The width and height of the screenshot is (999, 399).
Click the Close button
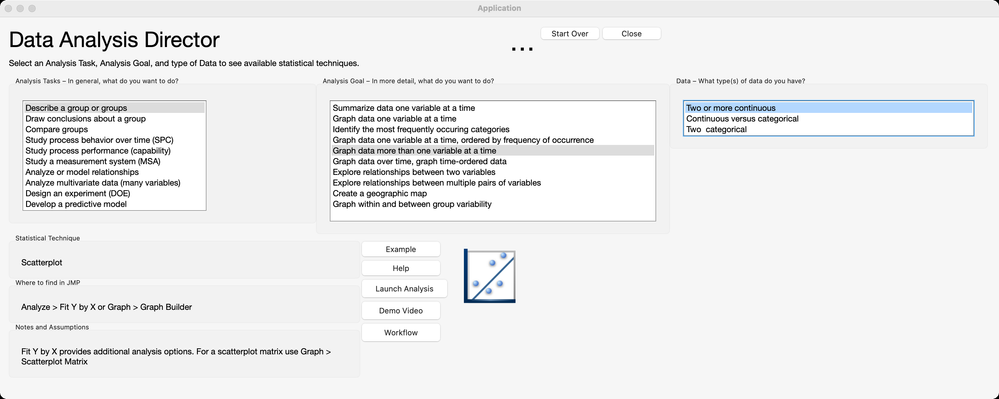tap(631, 34)
